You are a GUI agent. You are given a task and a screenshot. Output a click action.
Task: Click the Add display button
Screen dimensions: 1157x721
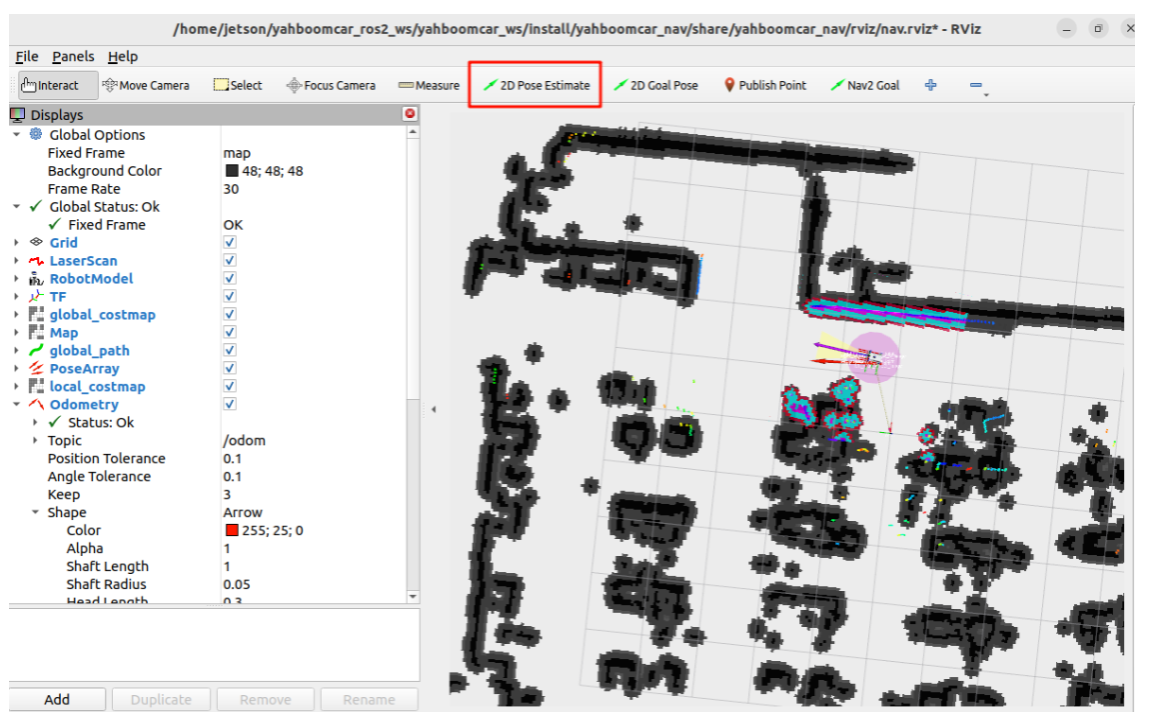point(57,700)
